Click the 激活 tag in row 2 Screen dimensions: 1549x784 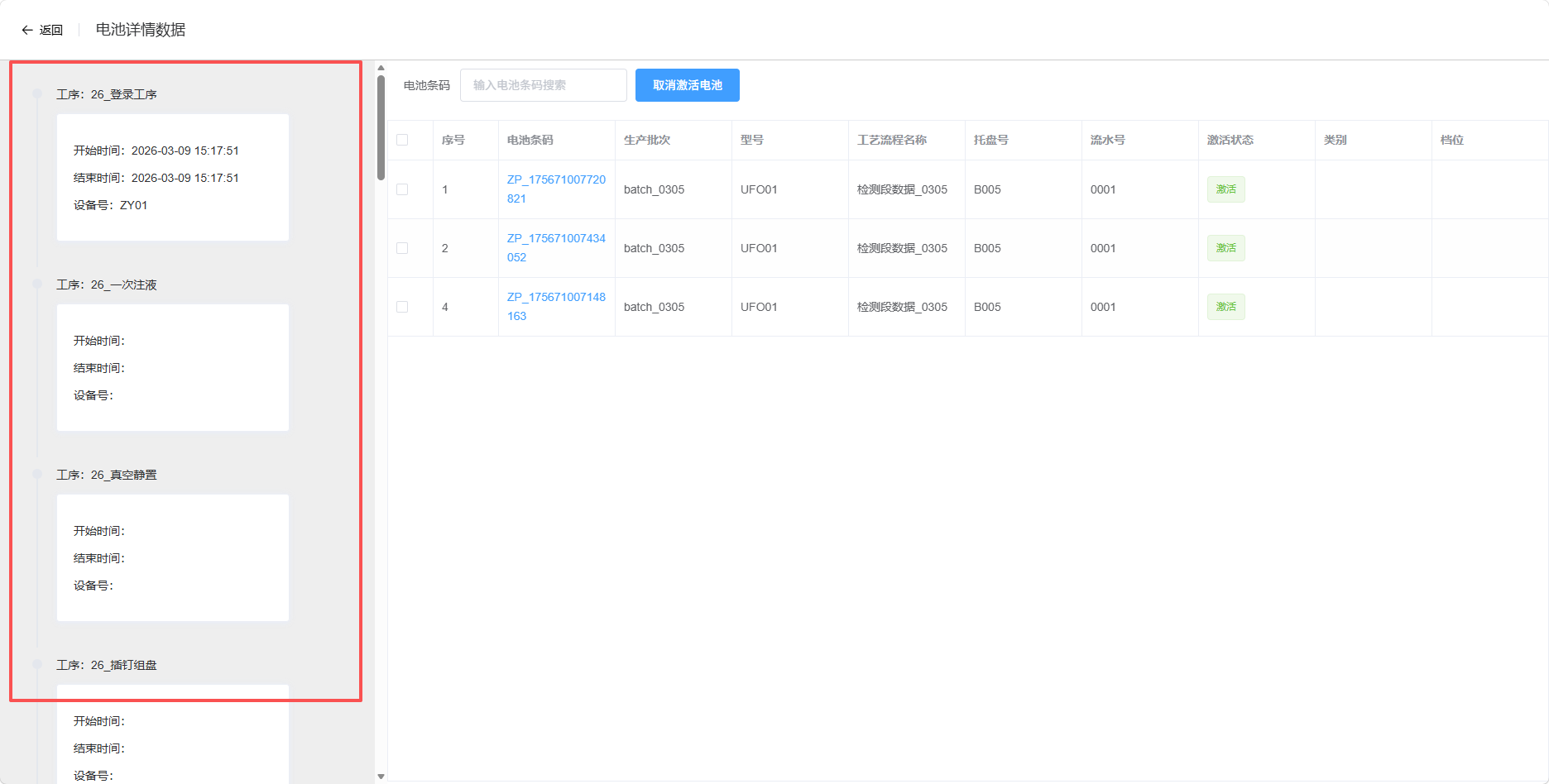(x=1226, y=248)
